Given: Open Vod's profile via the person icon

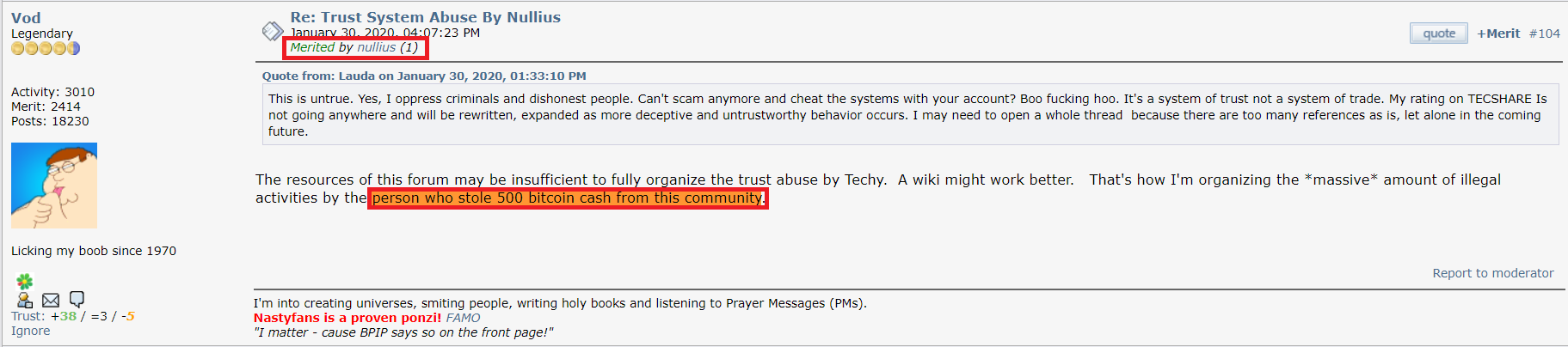Looking at the screenshot, I should (25, 300).
